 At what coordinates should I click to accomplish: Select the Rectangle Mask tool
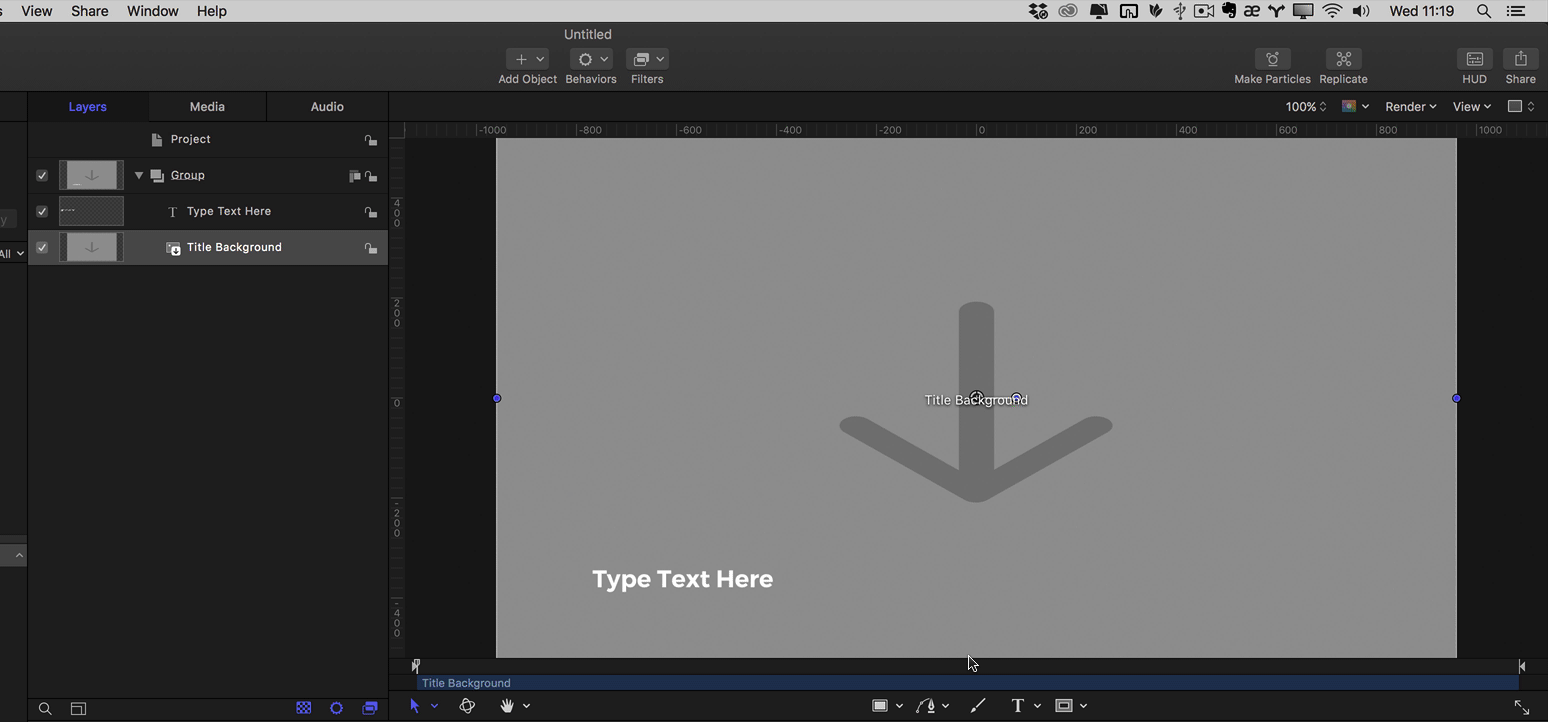pyautogui.click(x=1064, y=706)
